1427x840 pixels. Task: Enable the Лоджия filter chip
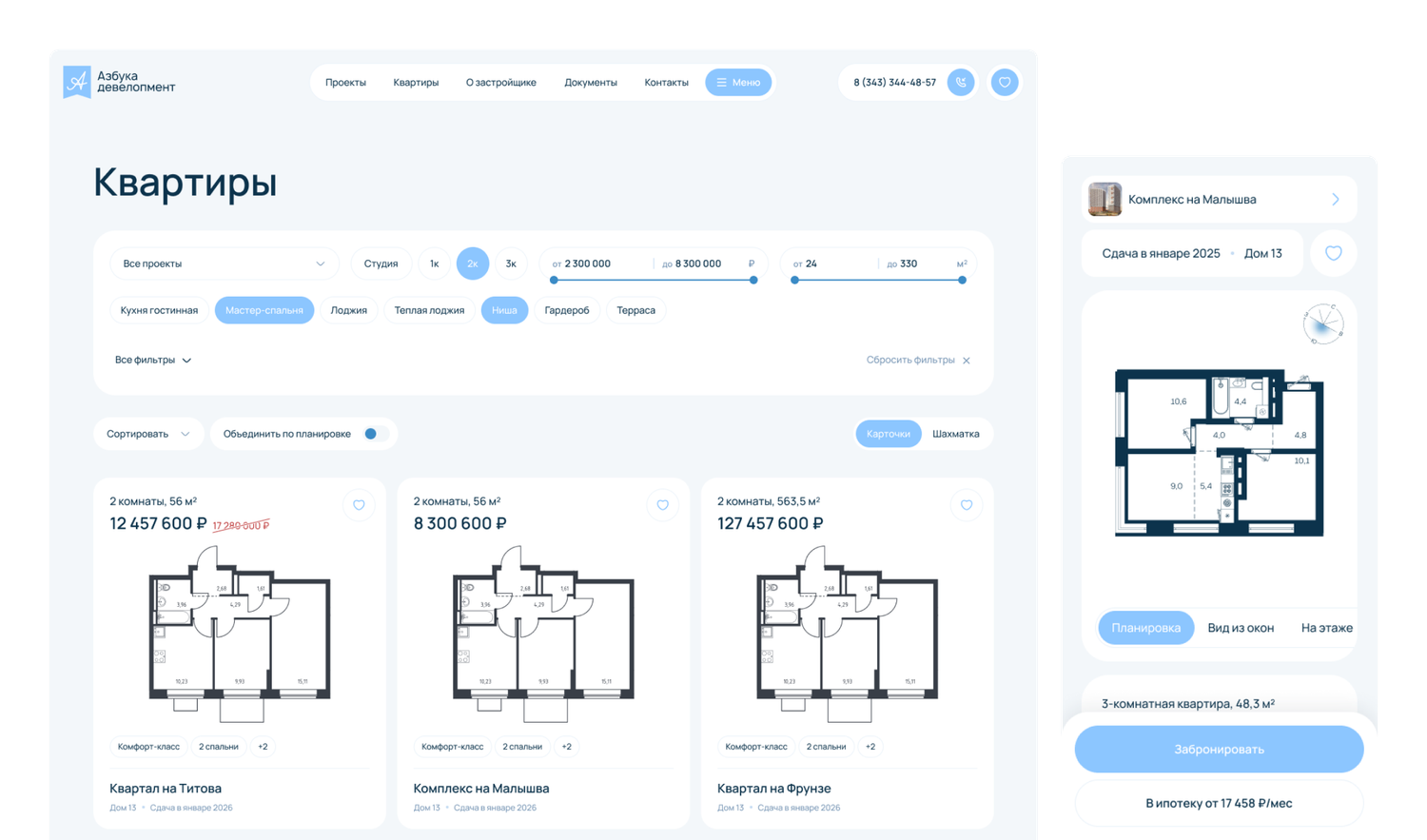pyautogui.click(x=348, y=310)
